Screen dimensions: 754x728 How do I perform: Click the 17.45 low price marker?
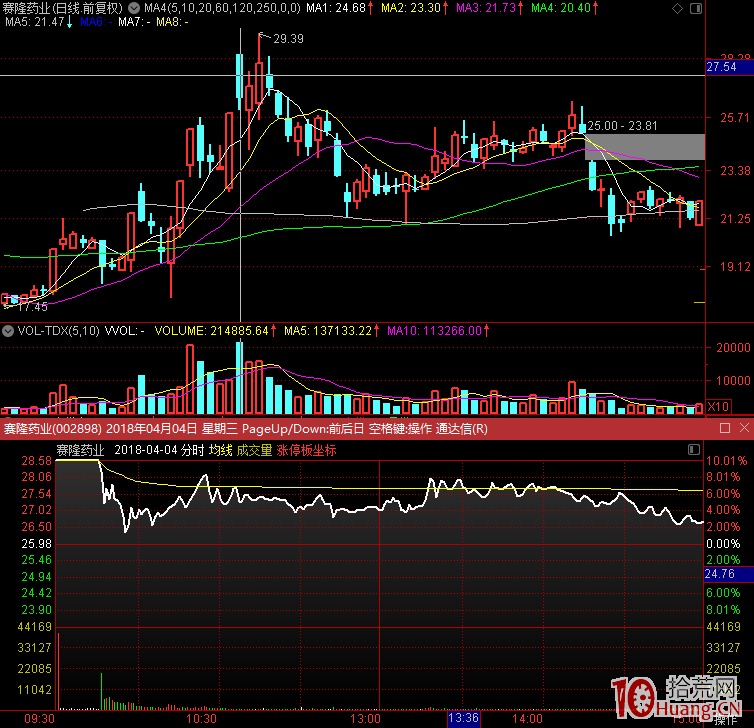point(32,307)
